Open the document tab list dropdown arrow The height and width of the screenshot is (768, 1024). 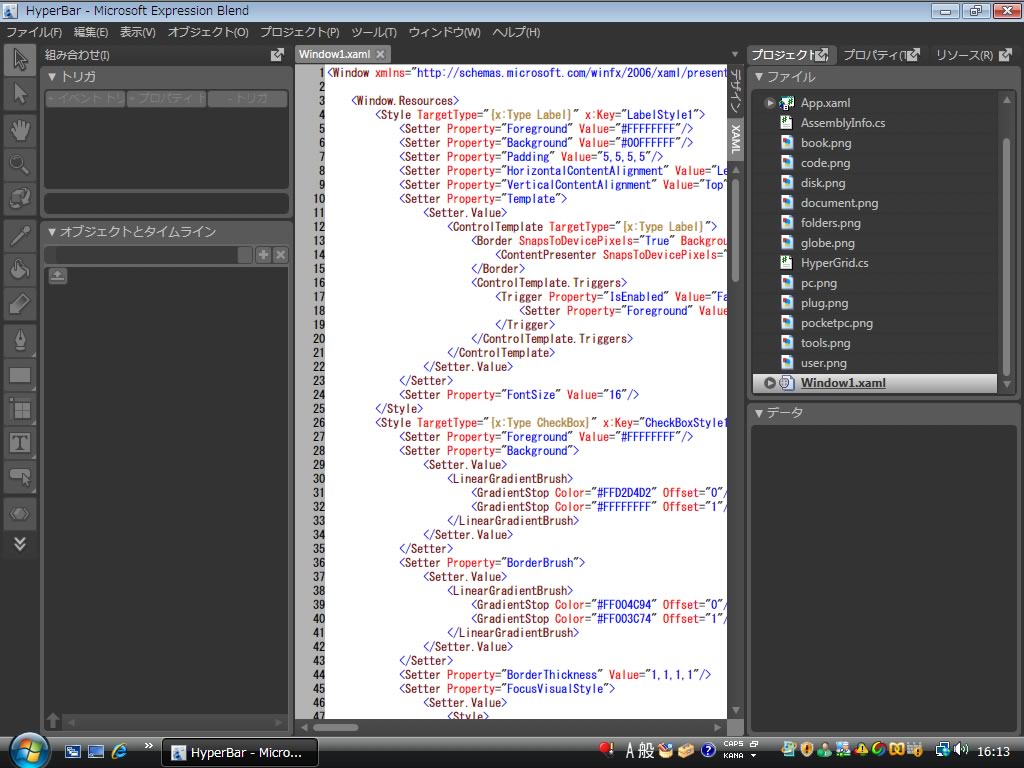click(735, 54)
